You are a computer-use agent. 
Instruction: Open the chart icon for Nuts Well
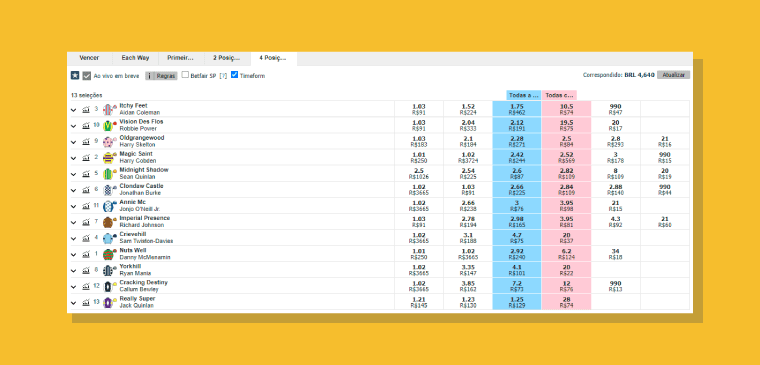tap(86, 254)
